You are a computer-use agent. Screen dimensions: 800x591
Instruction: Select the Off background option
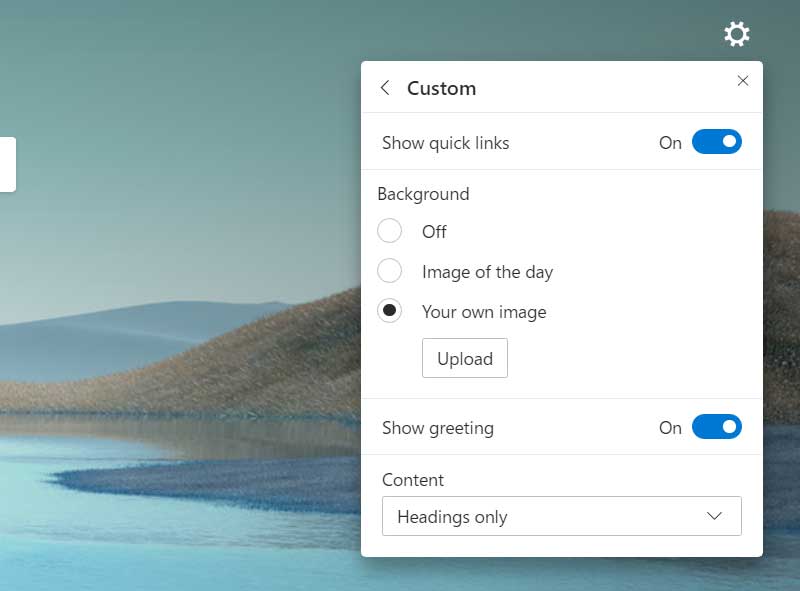[x=391, y=231]
